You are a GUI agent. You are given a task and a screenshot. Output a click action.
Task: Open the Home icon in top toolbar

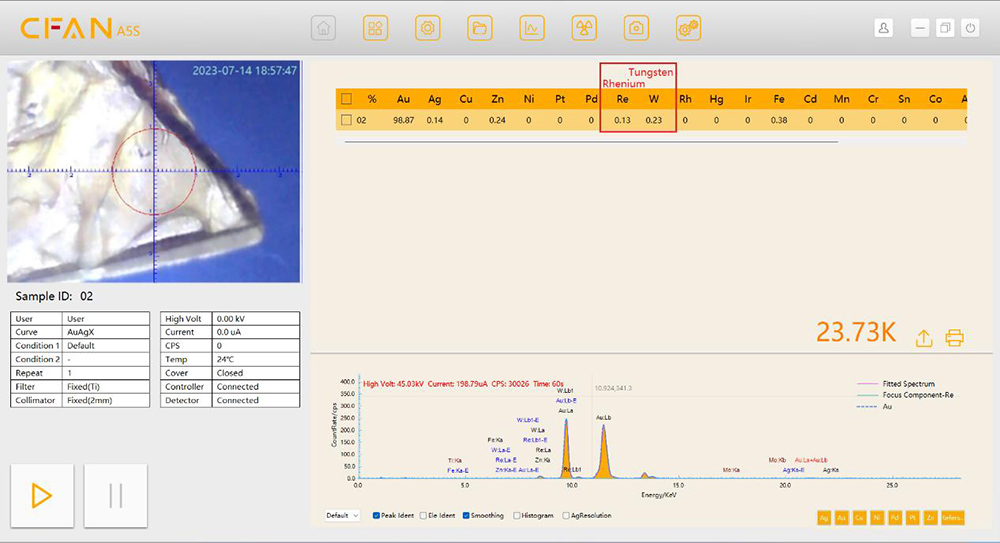pyautogui.click(x=323, y=28)
